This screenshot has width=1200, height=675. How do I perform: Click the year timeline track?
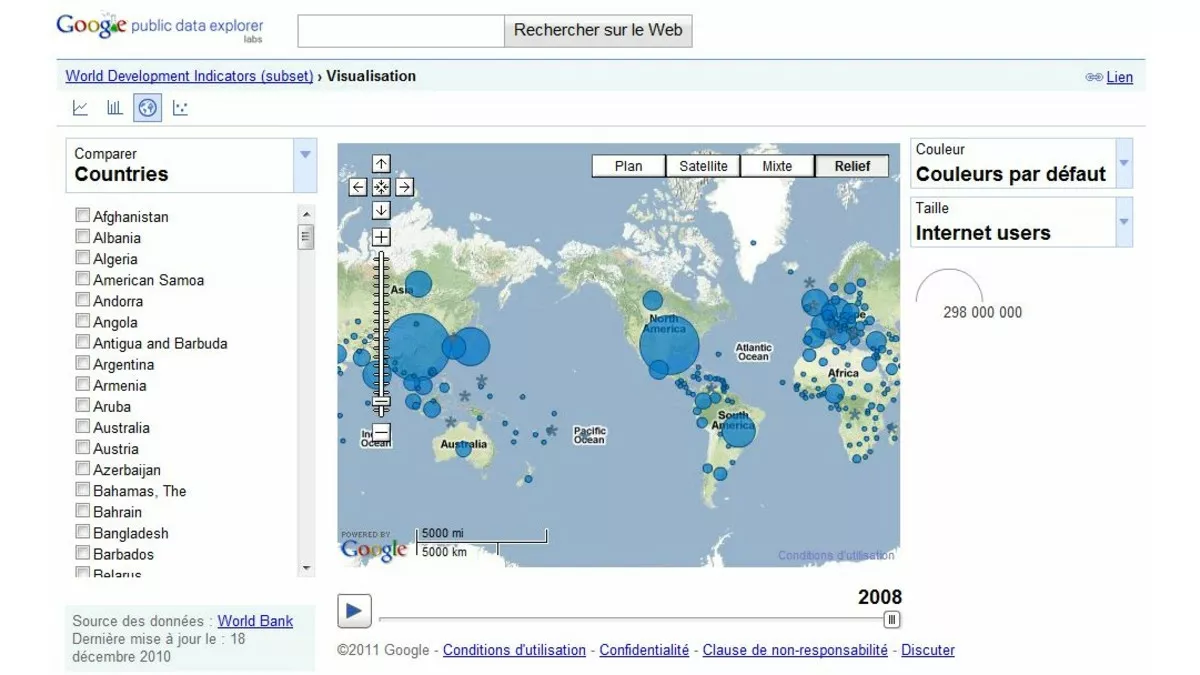[632, 619]
